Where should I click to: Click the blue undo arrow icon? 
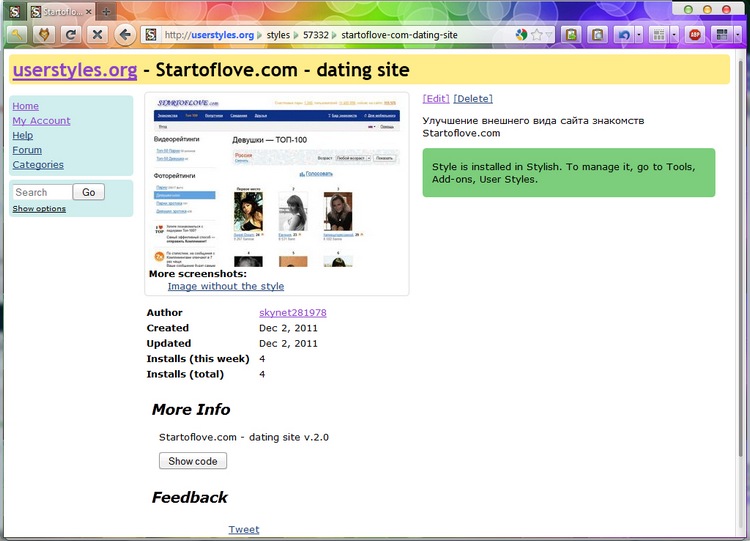pos(624,34)
